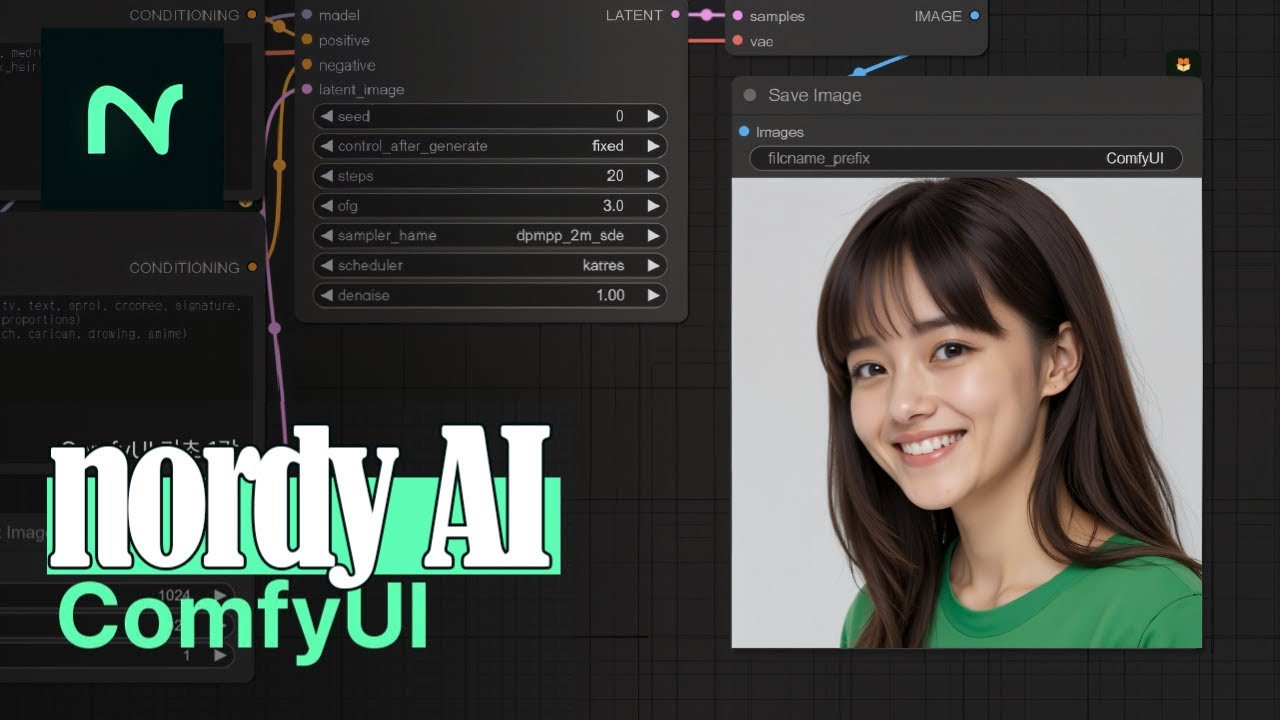Click the lower CONDITIONING output dot
Viewport: 1280px width, 720px height.
point(252,267)
